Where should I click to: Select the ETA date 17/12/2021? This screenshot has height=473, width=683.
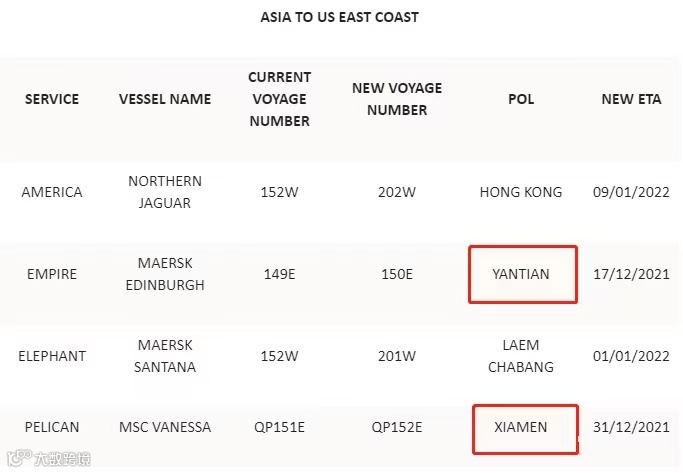[631, 274]
